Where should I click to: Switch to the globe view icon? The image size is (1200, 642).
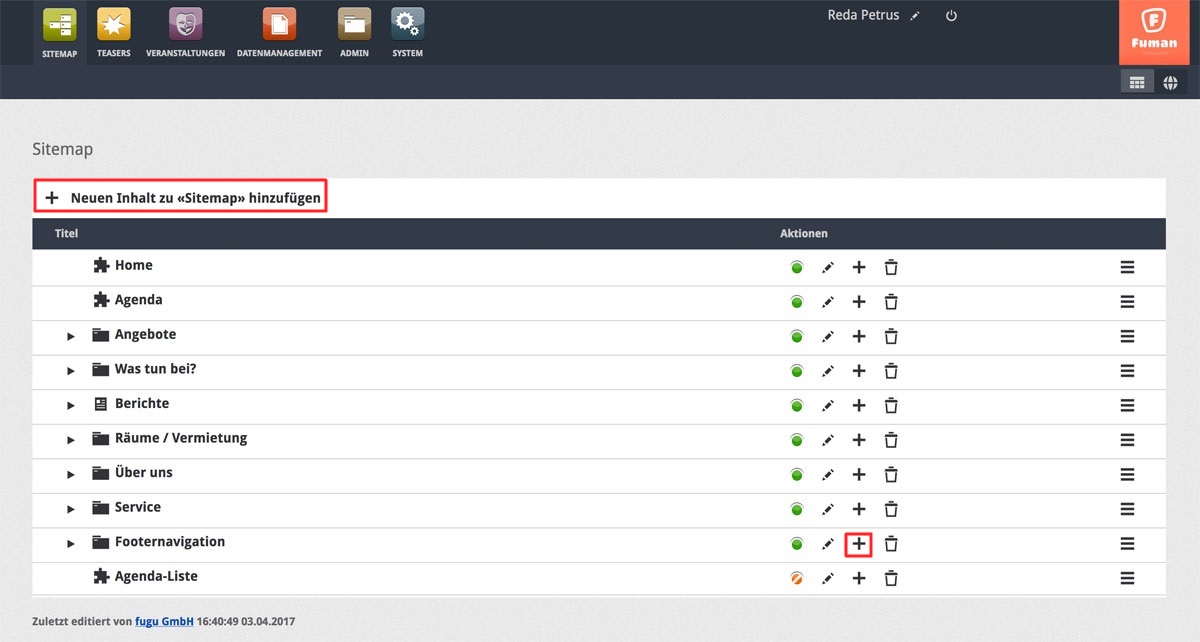(1170, 83)
